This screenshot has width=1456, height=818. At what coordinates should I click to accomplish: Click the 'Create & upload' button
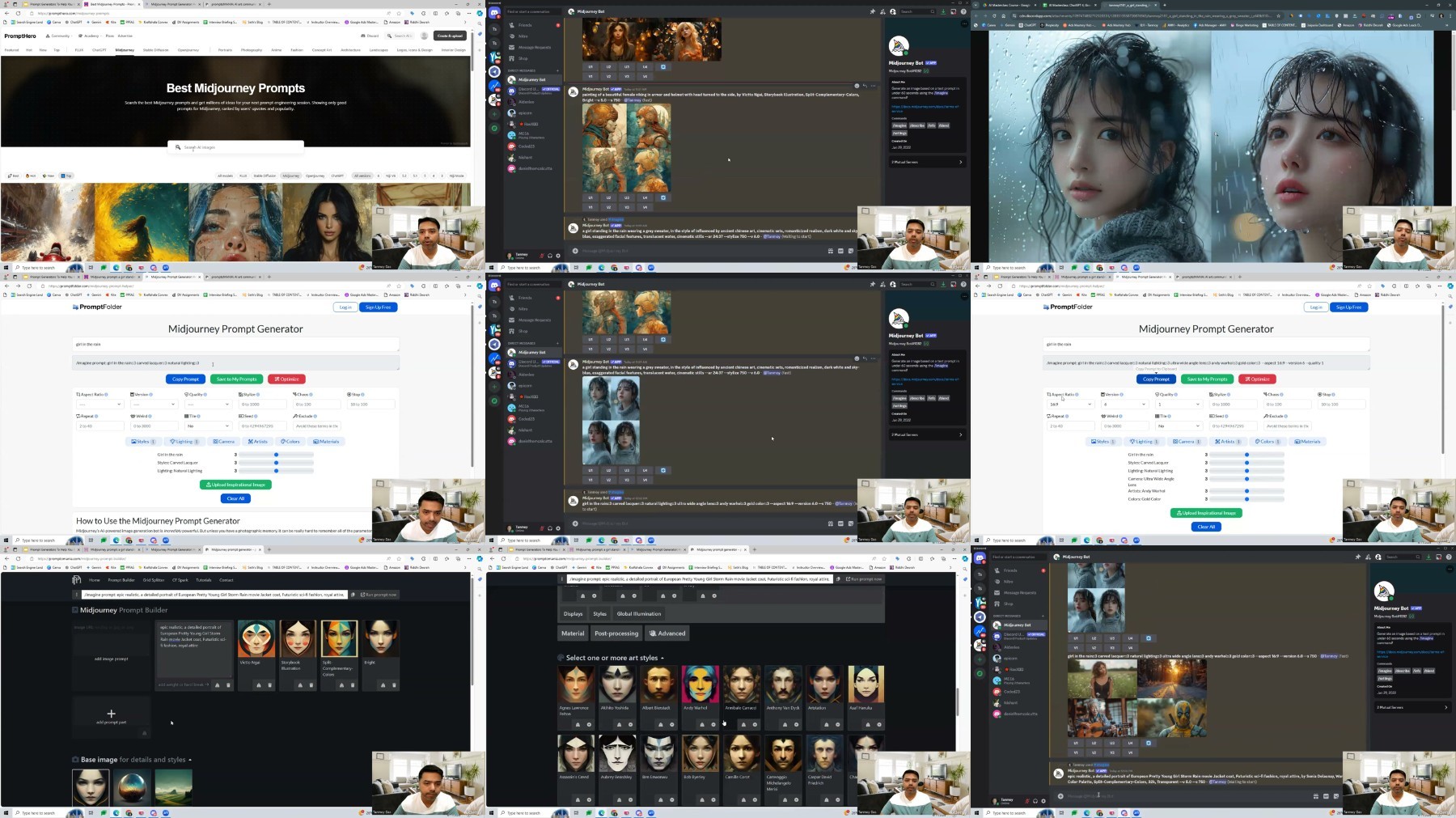[450, 36]
